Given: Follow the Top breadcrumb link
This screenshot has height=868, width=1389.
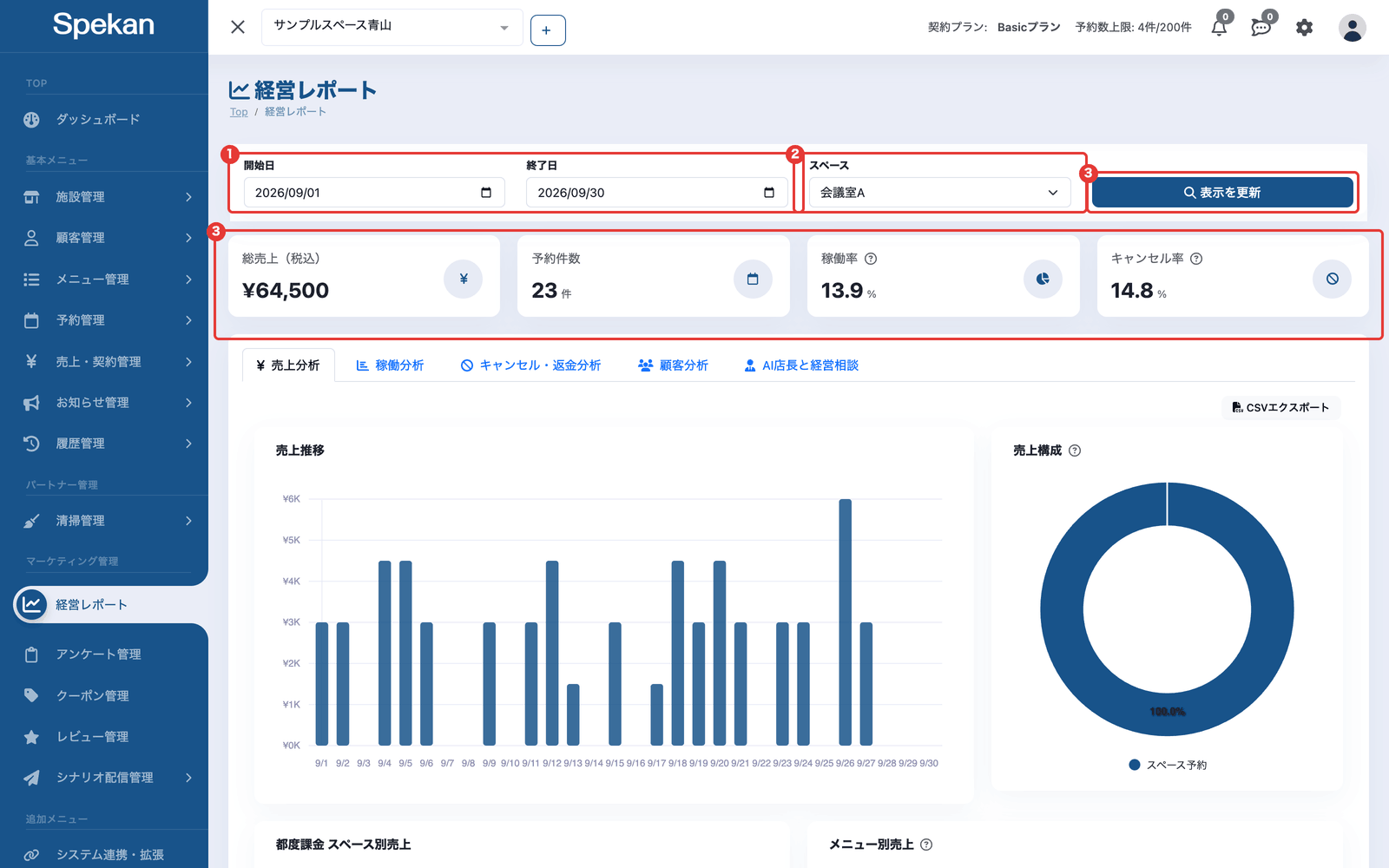Looking at the screenshot, I should pos(239,112).
